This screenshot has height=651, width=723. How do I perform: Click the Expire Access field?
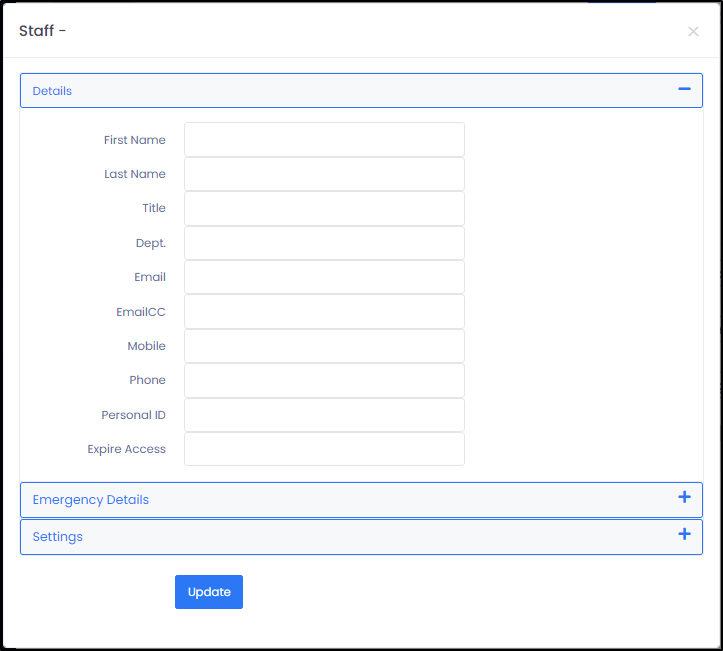click(324, 449)
